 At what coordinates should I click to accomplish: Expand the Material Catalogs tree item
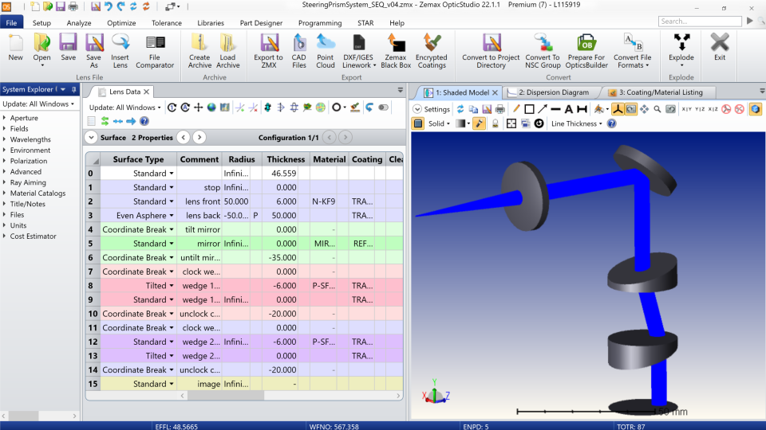pyautogui.click(x=4, y=193)
